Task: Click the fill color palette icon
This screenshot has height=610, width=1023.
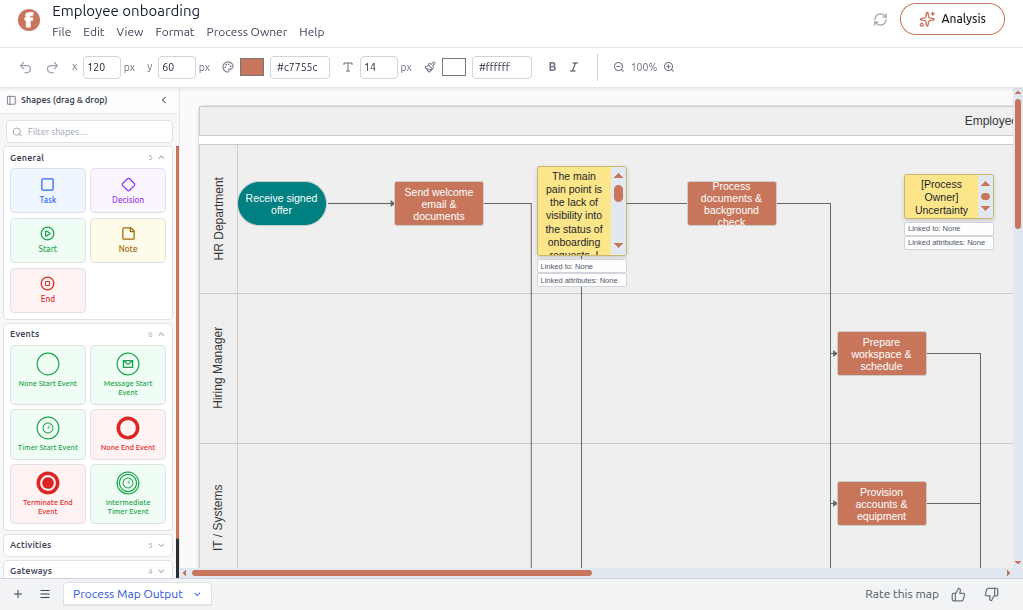Action: 228,67
